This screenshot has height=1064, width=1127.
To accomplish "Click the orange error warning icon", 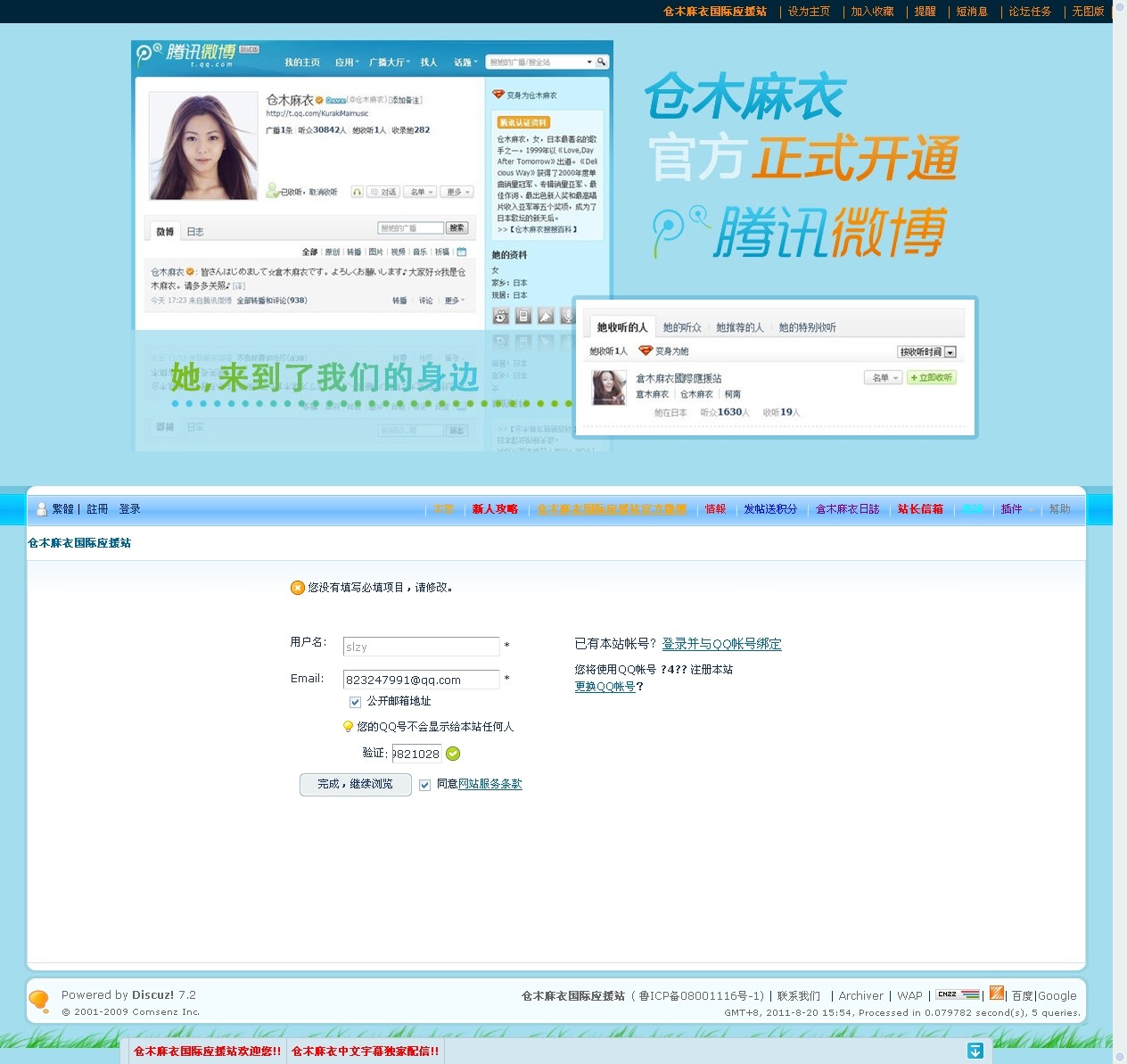I will (298, 588).
